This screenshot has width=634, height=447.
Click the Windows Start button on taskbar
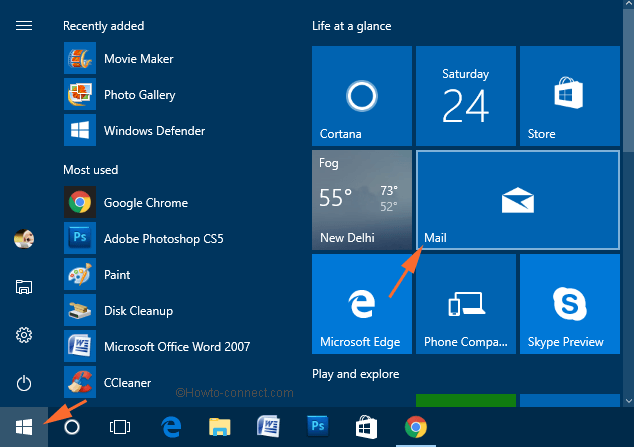pyautogui.click(x=24, y=427)
